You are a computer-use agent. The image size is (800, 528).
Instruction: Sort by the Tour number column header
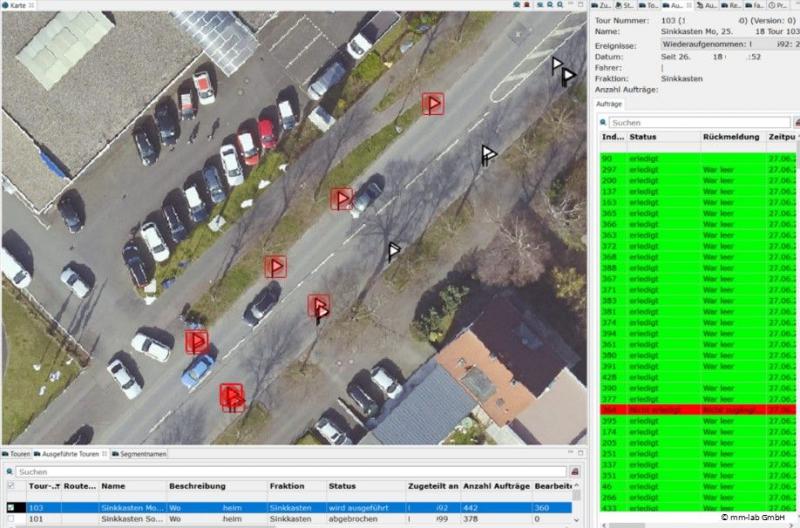pos(42,486)
